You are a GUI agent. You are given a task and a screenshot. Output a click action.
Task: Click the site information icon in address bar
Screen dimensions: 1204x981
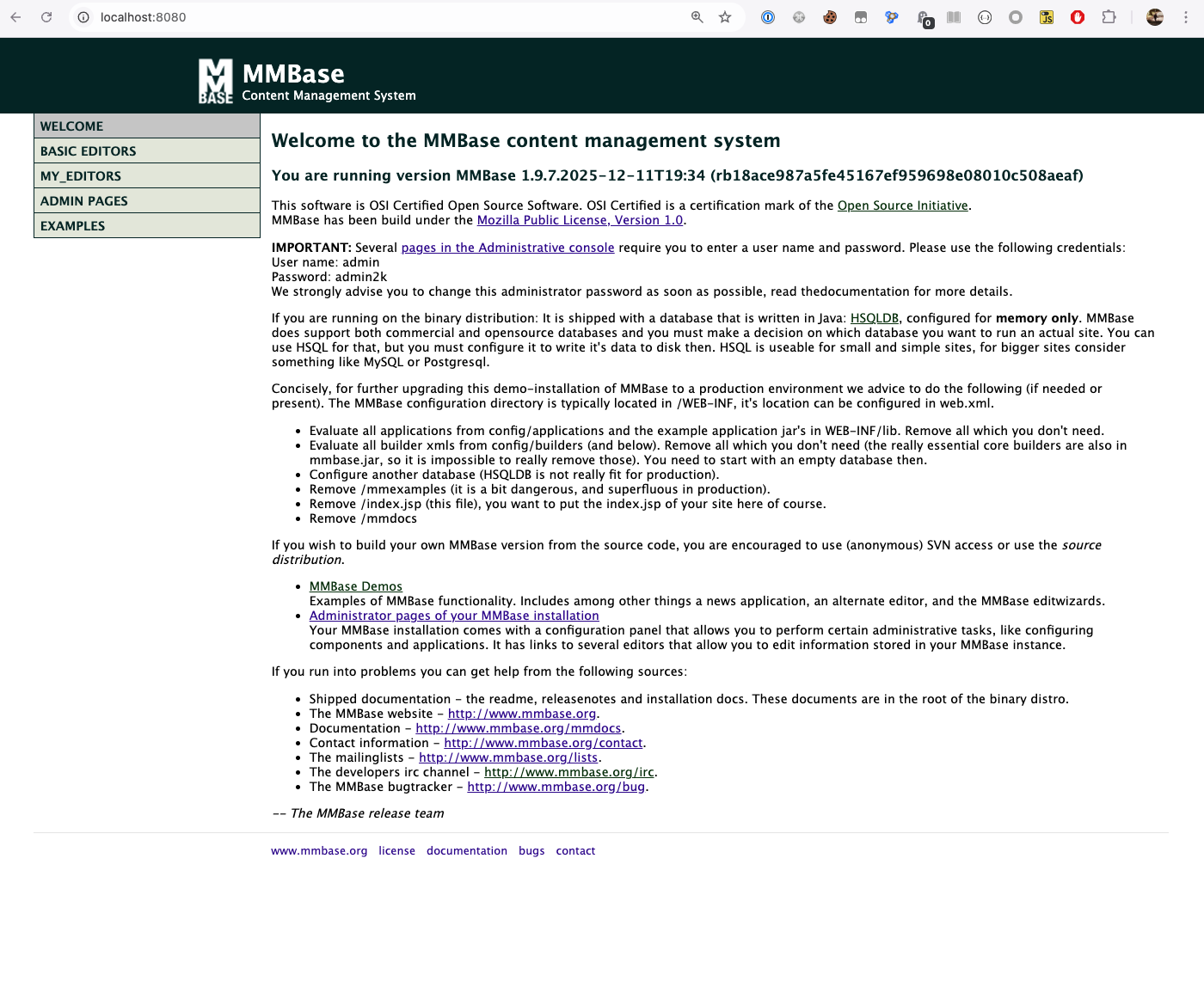(x=82, y=17)
